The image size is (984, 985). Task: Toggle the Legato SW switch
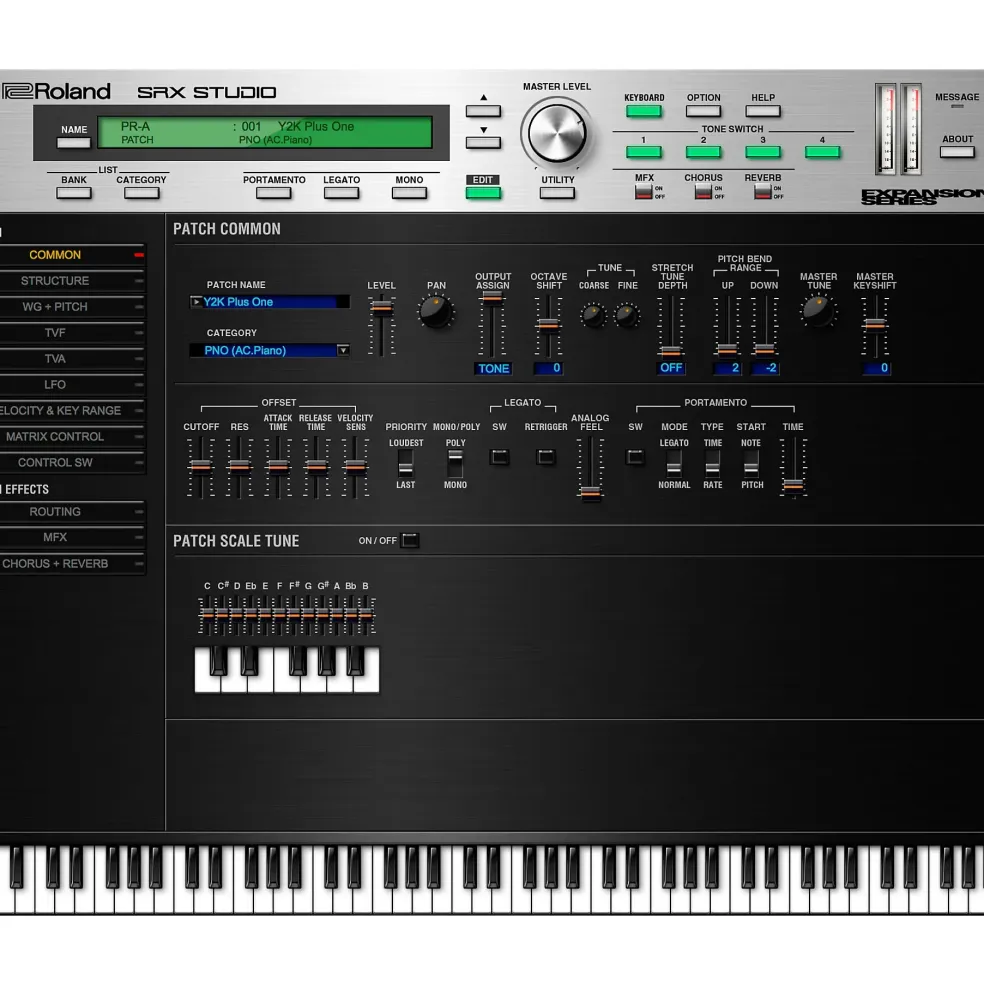point(500,457)
